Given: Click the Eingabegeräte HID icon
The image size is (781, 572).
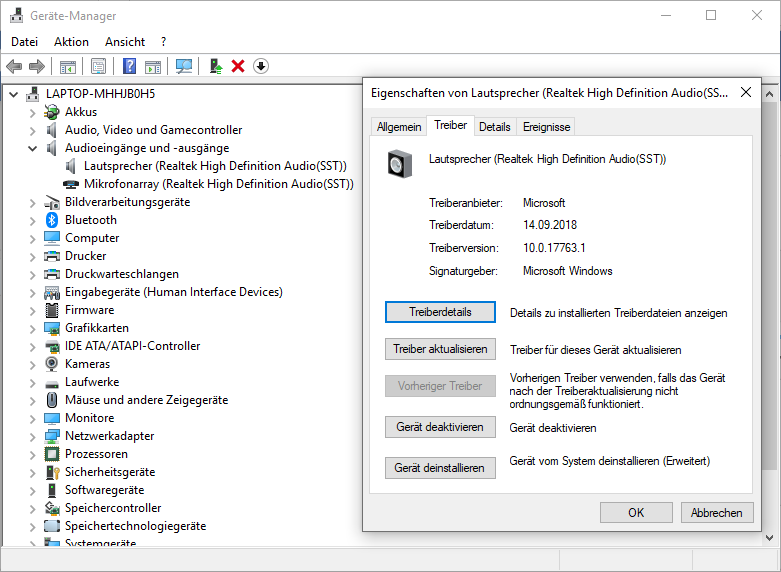Looking at the screenshot, I should click(52, 292).
